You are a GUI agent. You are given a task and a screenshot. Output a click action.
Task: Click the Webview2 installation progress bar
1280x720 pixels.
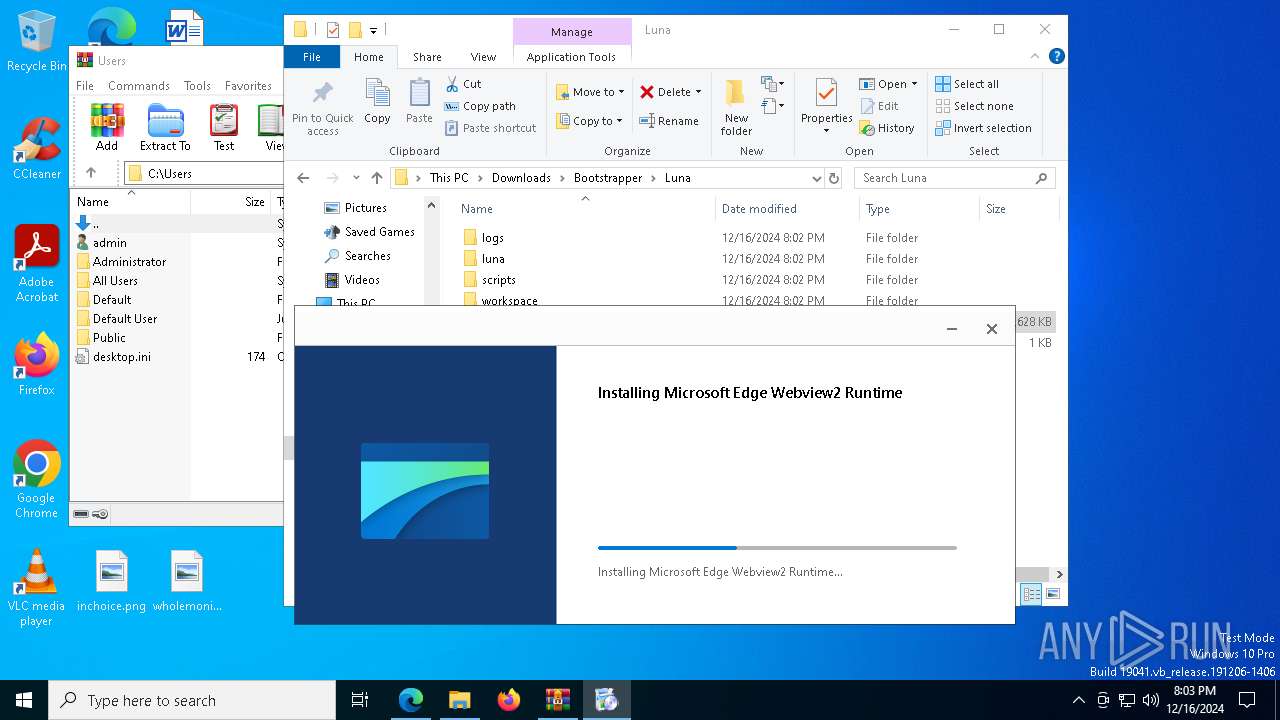(x=777, y=548)
